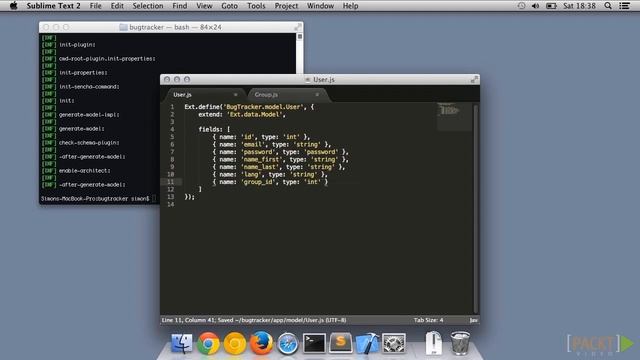
Task: Click the 'lang' field name on line 10
Action: click(x=251, y=174)
